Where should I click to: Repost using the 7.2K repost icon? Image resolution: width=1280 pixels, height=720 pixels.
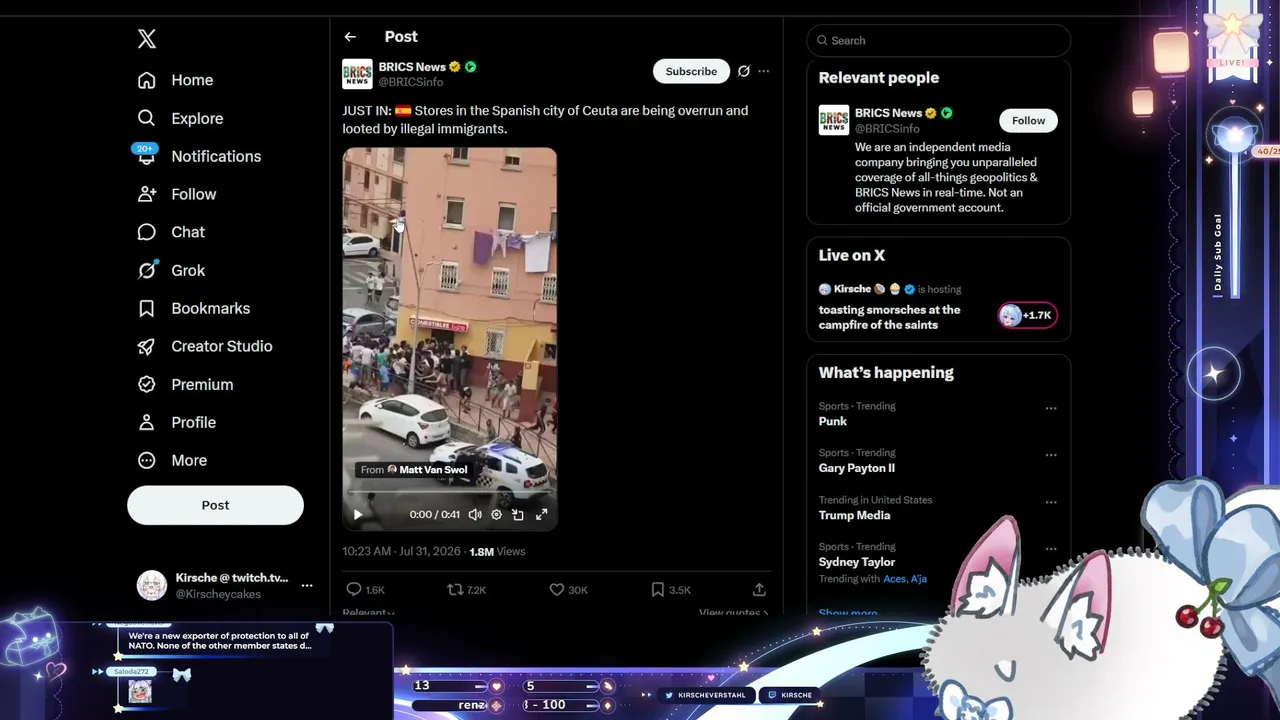pos(455,590)
